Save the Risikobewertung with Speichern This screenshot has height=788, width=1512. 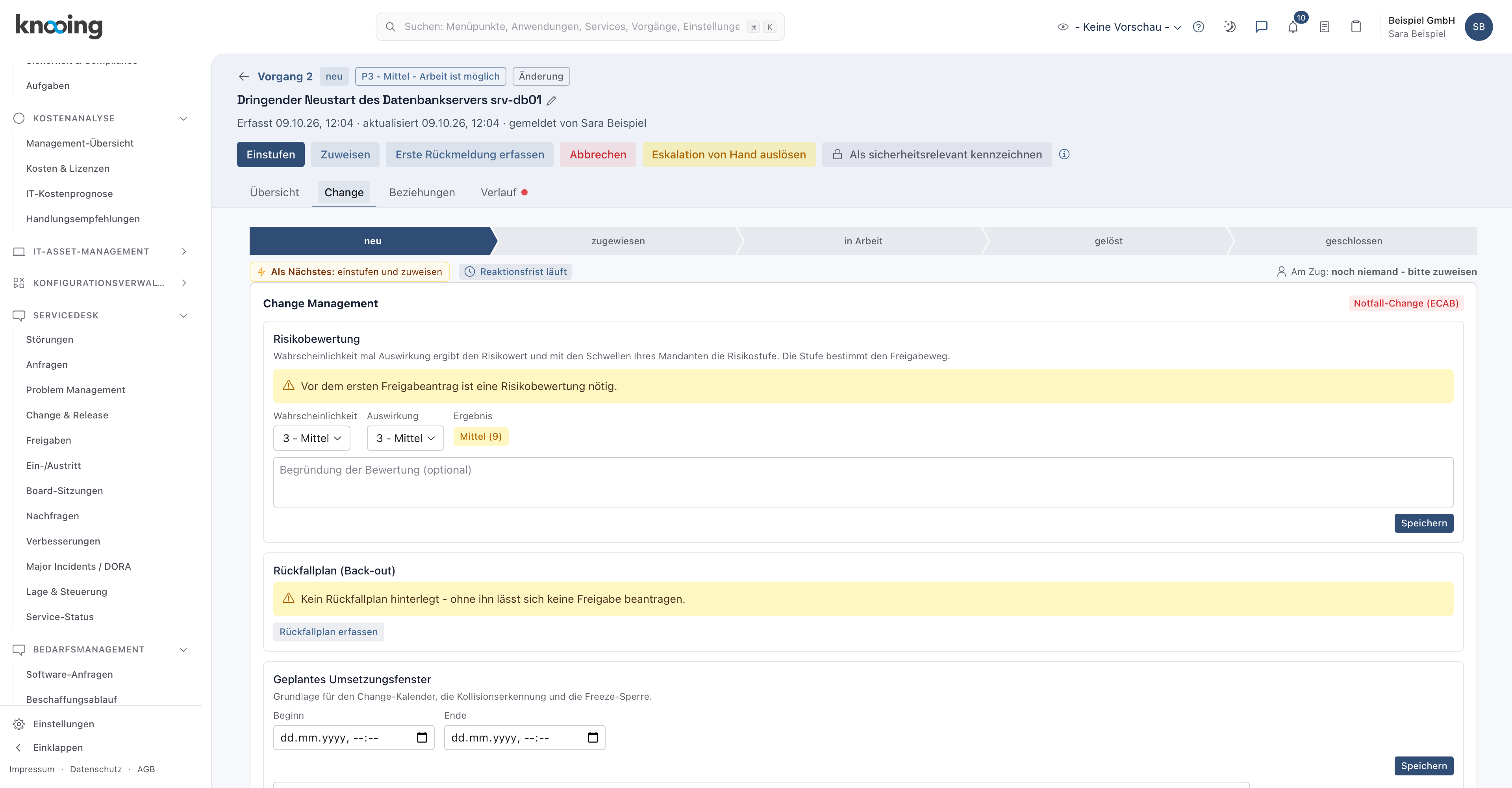tap(1423, 523)
